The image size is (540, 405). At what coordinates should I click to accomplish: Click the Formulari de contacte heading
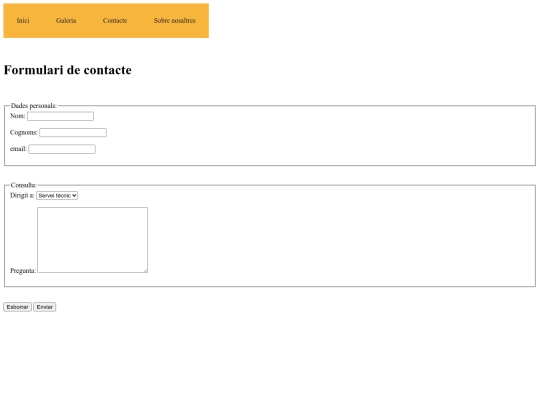pyautogui.click(x=68, y=70)
